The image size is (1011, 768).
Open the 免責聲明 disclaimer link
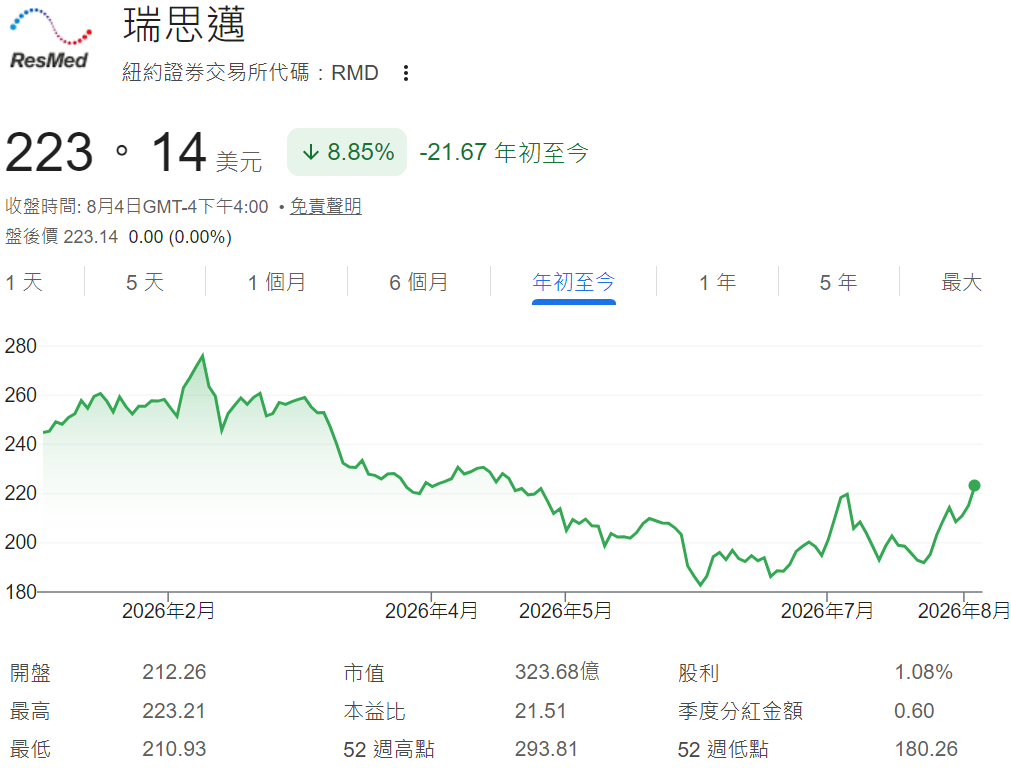point(326,206)
